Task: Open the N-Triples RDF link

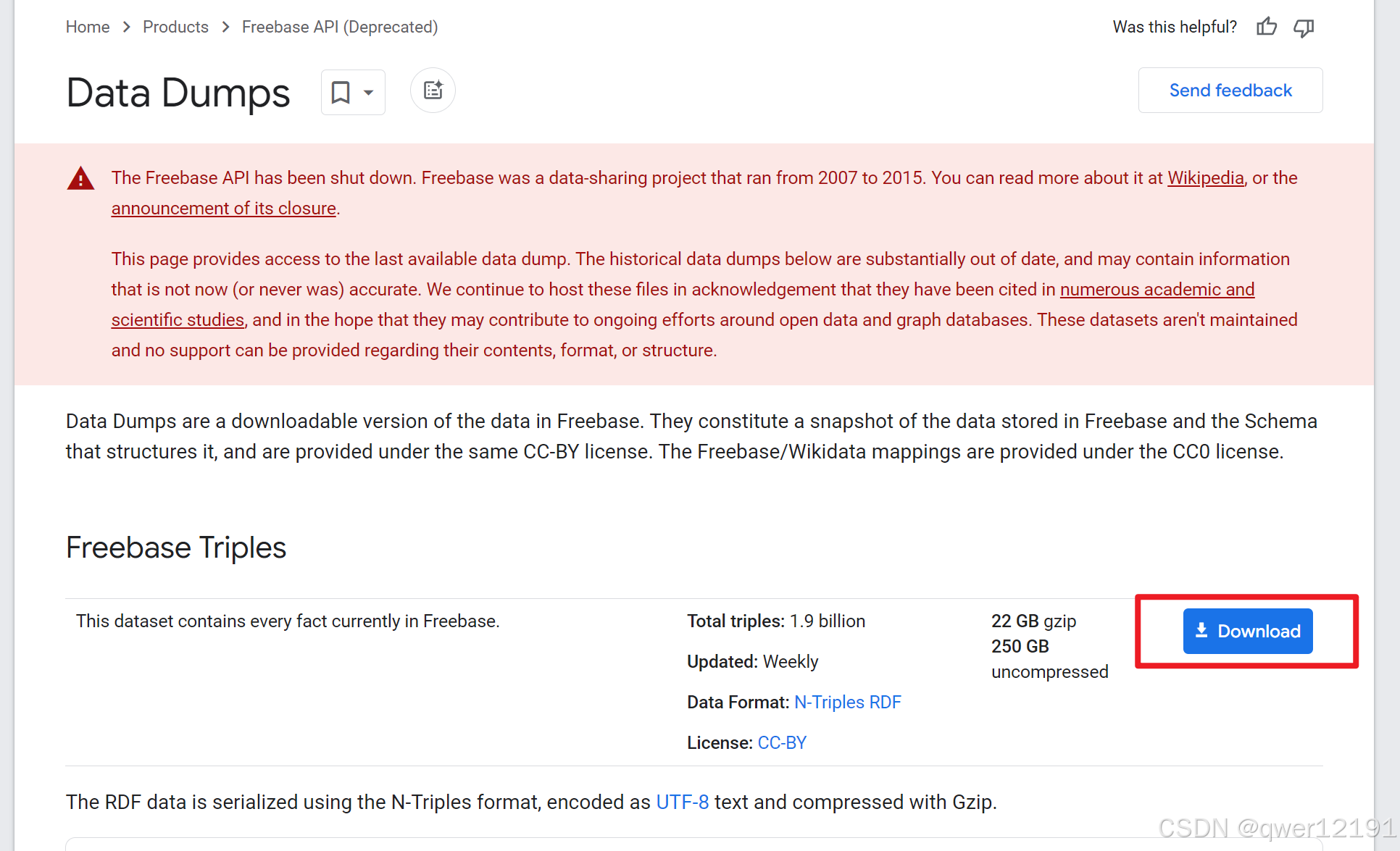Action: point(848,703)
